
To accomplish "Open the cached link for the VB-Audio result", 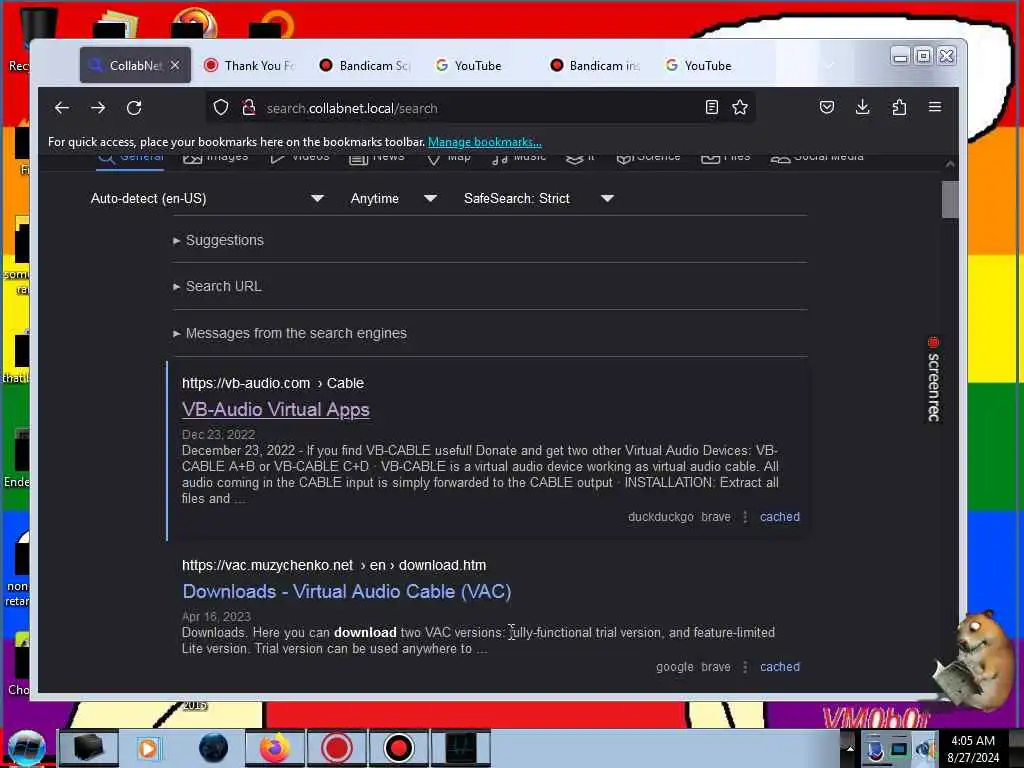I will point(780,517).
